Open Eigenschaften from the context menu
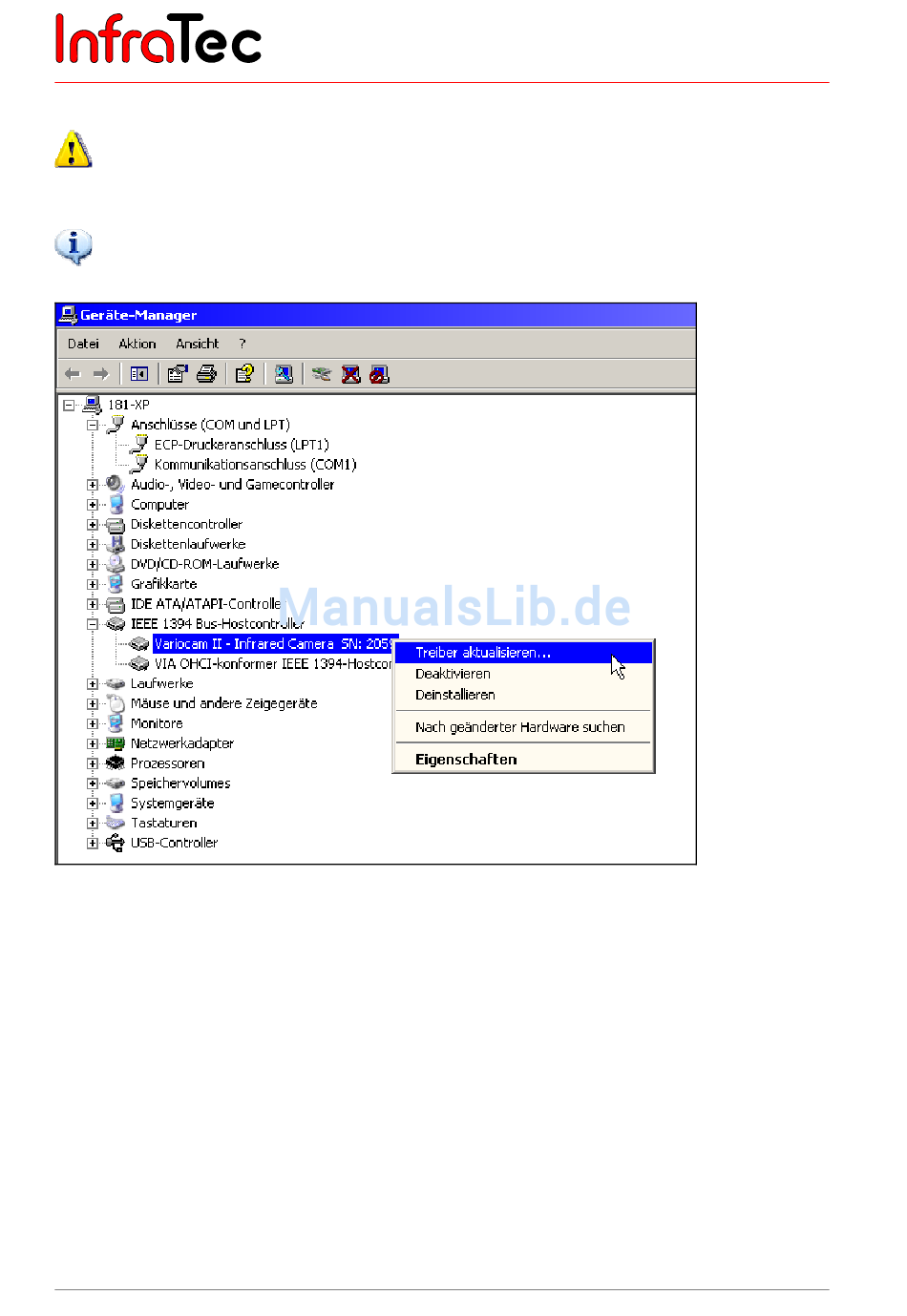This screenshot has height=1316, width=907. (523, 760)
